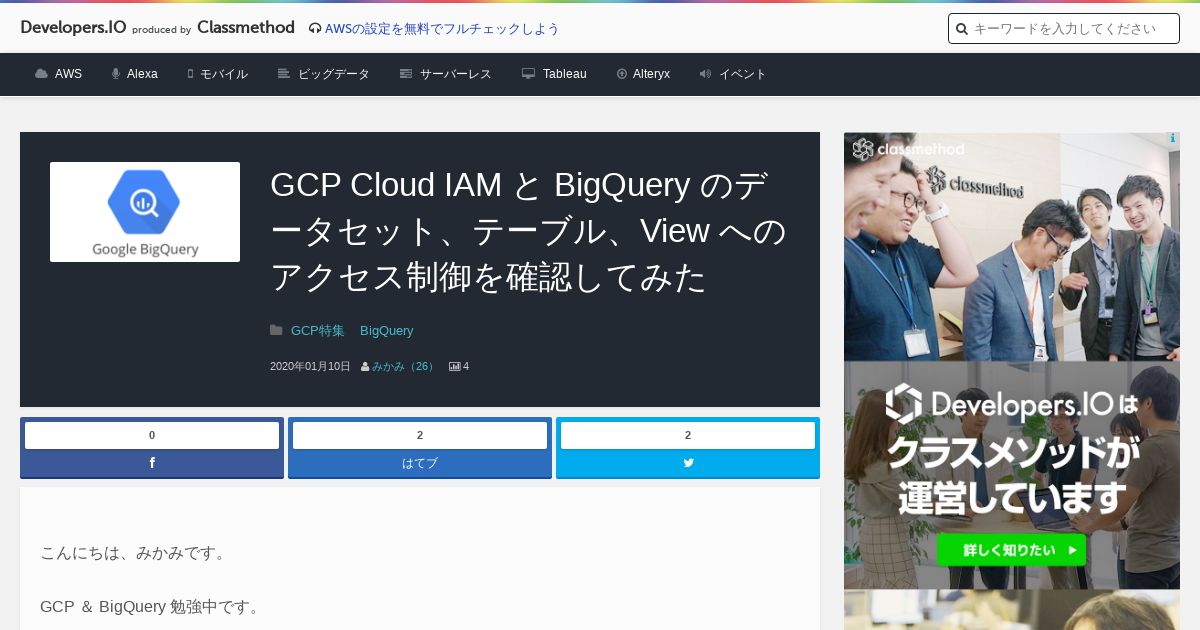This screenshot has height=630, width=1200.
Task: Click the 詳しく知りたい green ad button
Action: (1011, 549)
